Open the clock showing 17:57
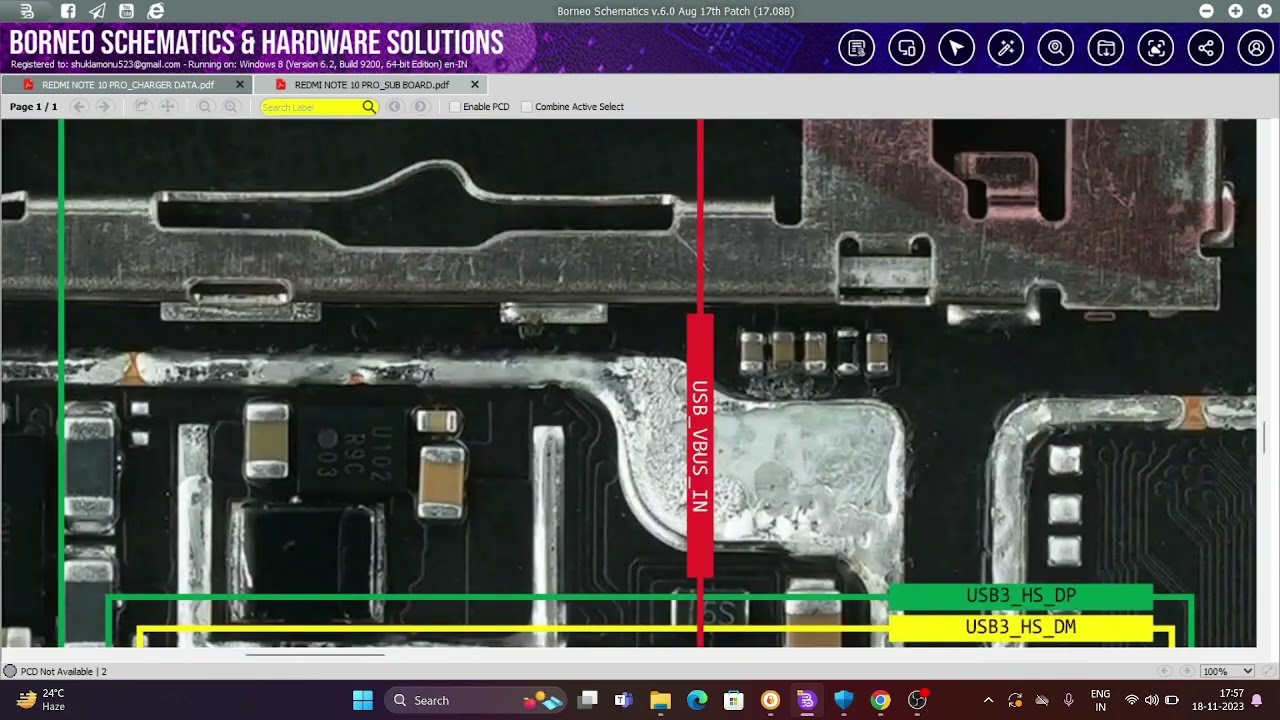The height and width of the screenshot is (720, 1280). coord(1216,700)
